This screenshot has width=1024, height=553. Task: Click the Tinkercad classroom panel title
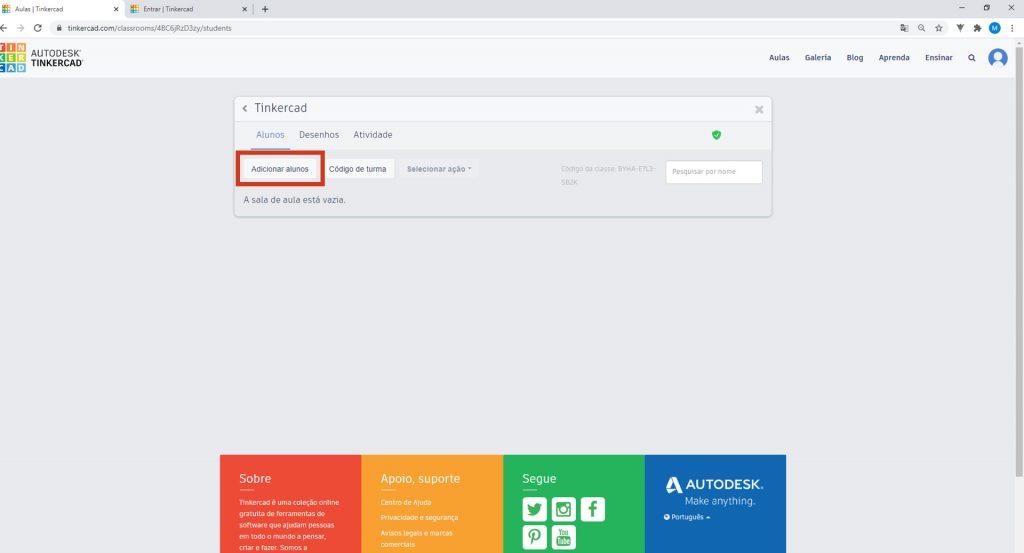[x=280, y=108]
